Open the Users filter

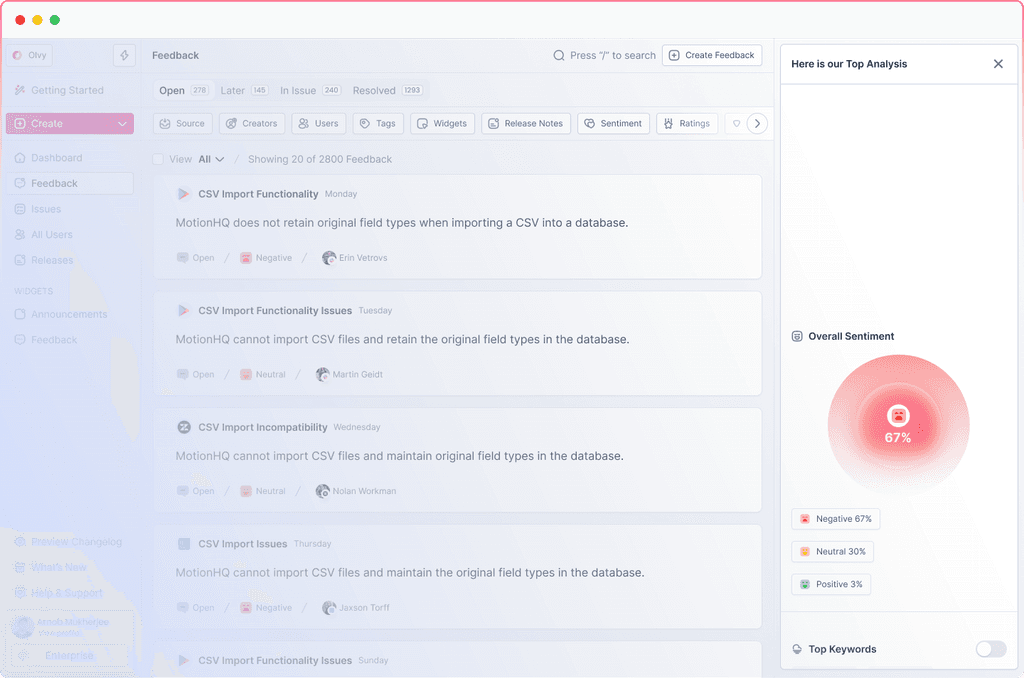click(x=319, y=123)
